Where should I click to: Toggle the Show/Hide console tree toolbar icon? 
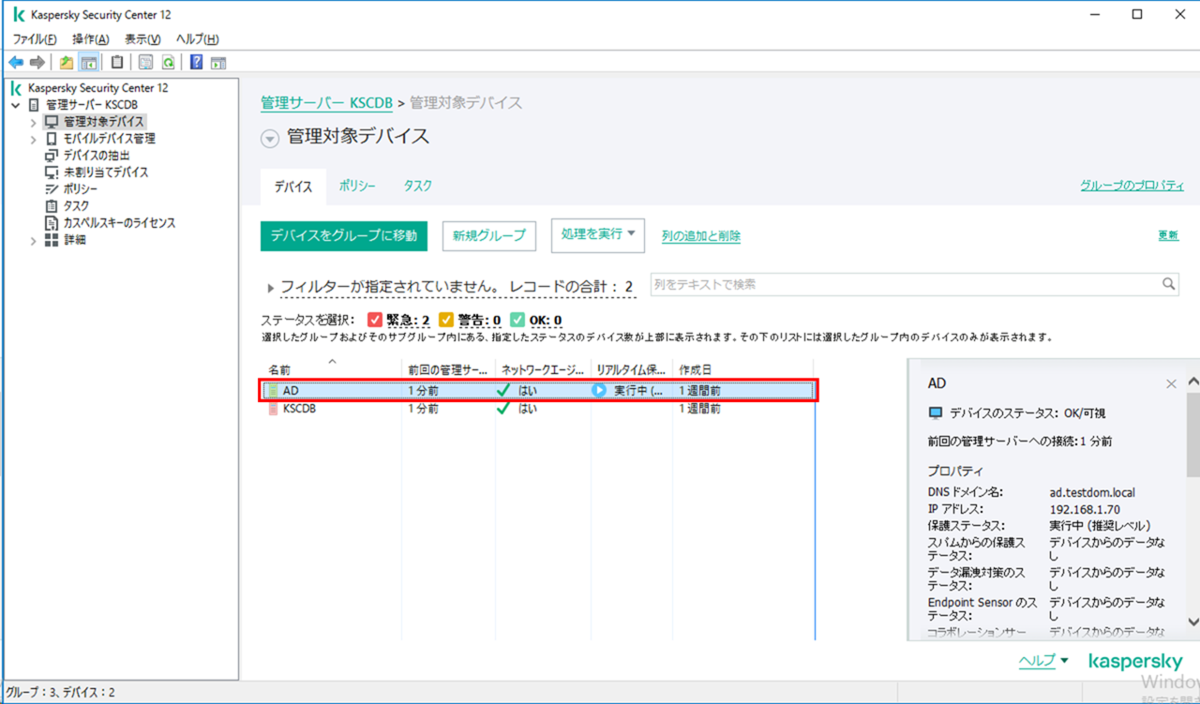pos(89,62)
